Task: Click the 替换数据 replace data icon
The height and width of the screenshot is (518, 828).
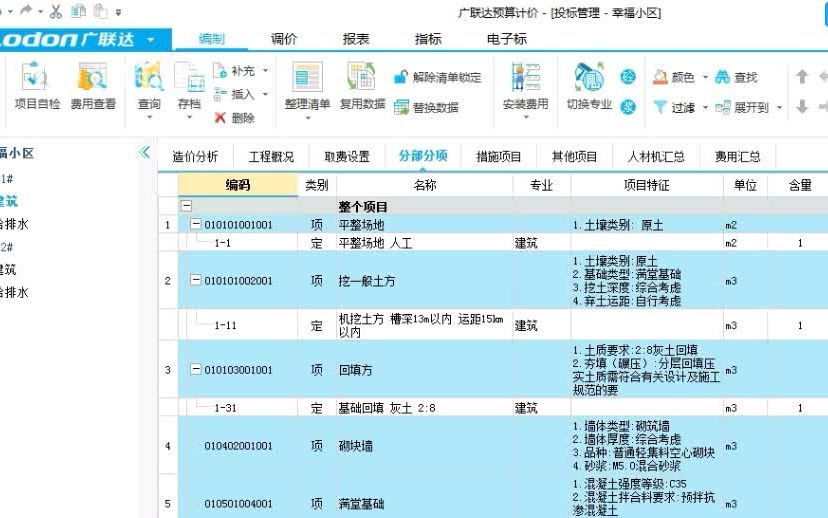Action: point(401,107)
